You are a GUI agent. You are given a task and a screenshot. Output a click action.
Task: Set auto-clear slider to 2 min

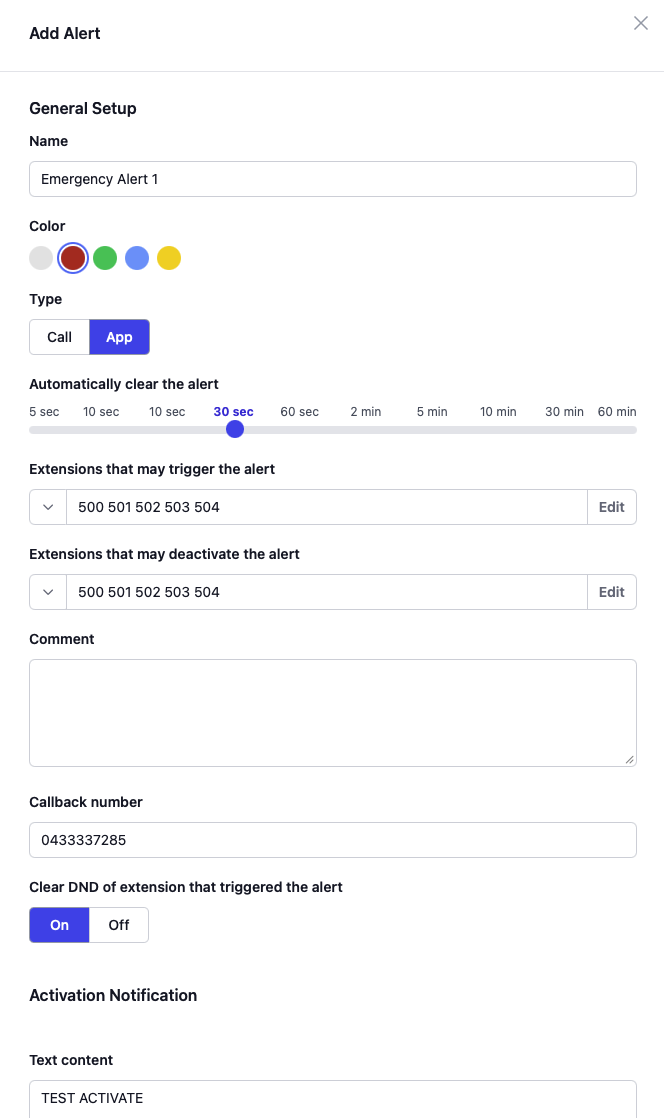point(366,430)
